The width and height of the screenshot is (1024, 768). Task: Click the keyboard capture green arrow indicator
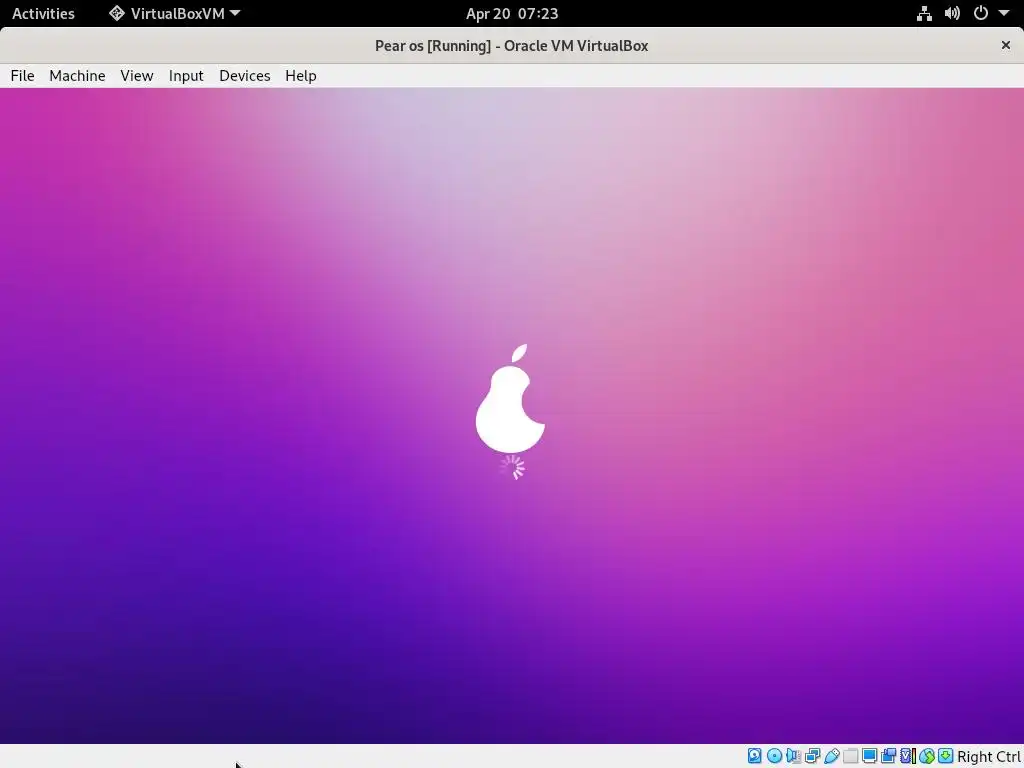click(x=946, y=756)
